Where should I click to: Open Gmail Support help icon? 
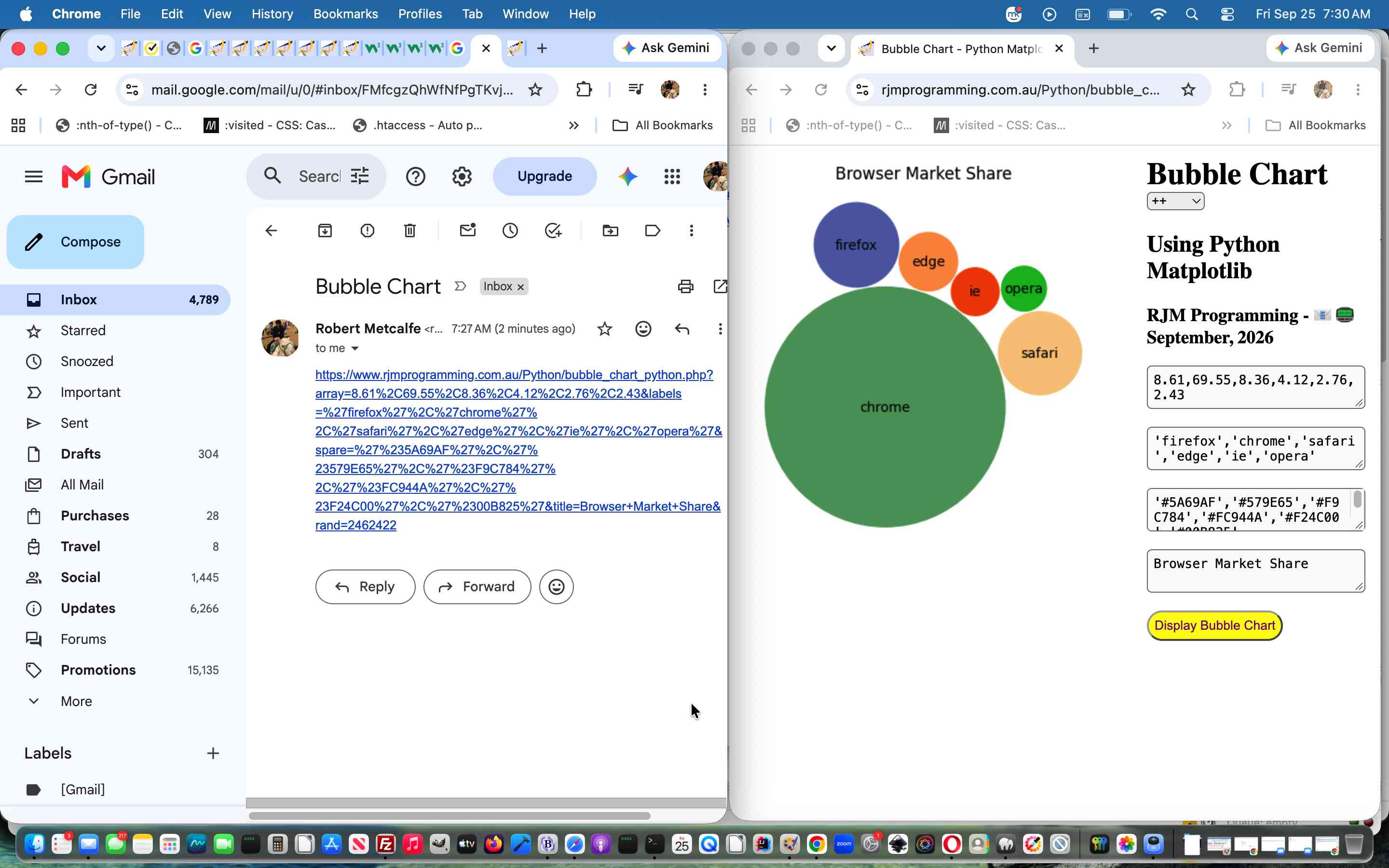[416, 177]
